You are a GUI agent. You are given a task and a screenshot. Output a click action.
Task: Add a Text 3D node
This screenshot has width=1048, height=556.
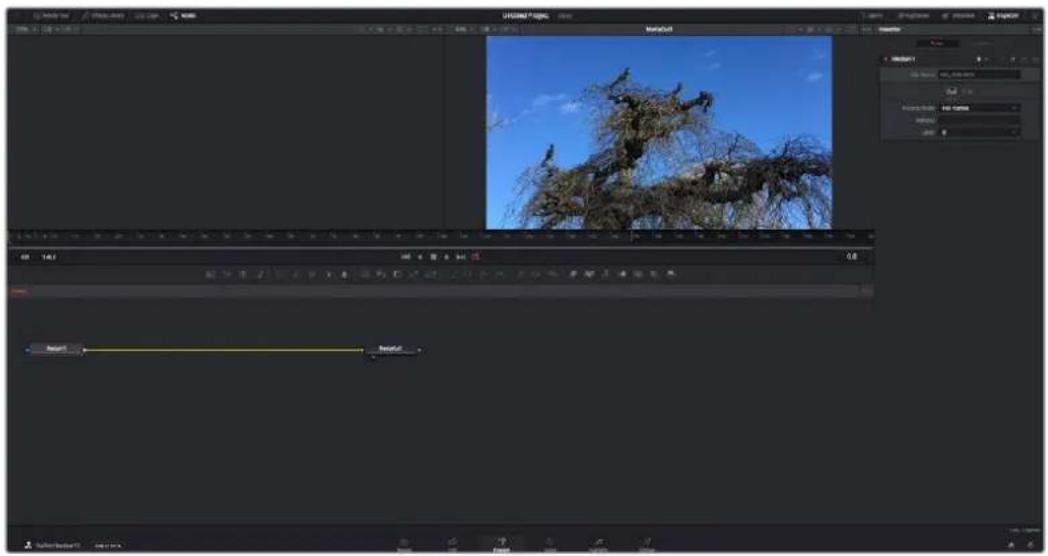tap(606, 274)
